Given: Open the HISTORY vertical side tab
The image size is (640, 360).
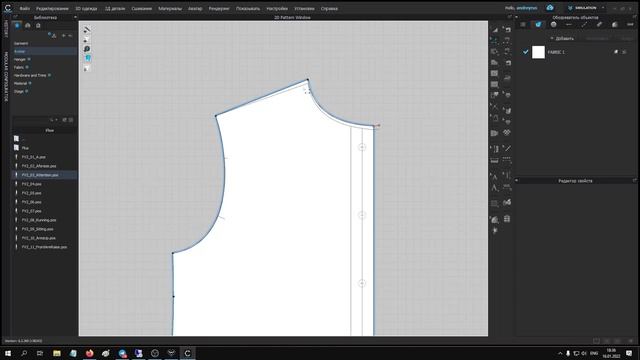Looking at the screenshot, I should click(x=6, y=29).
